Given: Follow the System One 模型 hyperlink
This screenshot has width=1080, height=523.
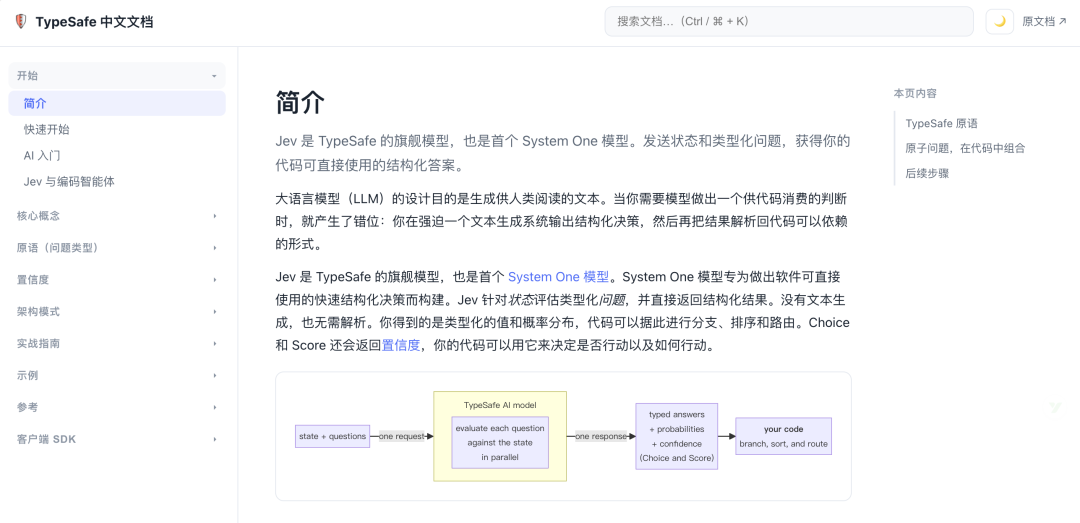Looking at the screenshot, I should coord(559,277).
